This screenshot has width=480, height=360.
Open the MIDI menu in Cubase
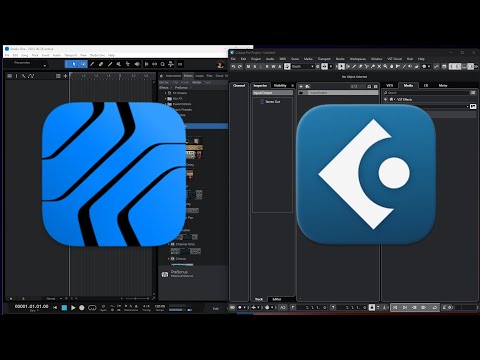click(283, 59)
